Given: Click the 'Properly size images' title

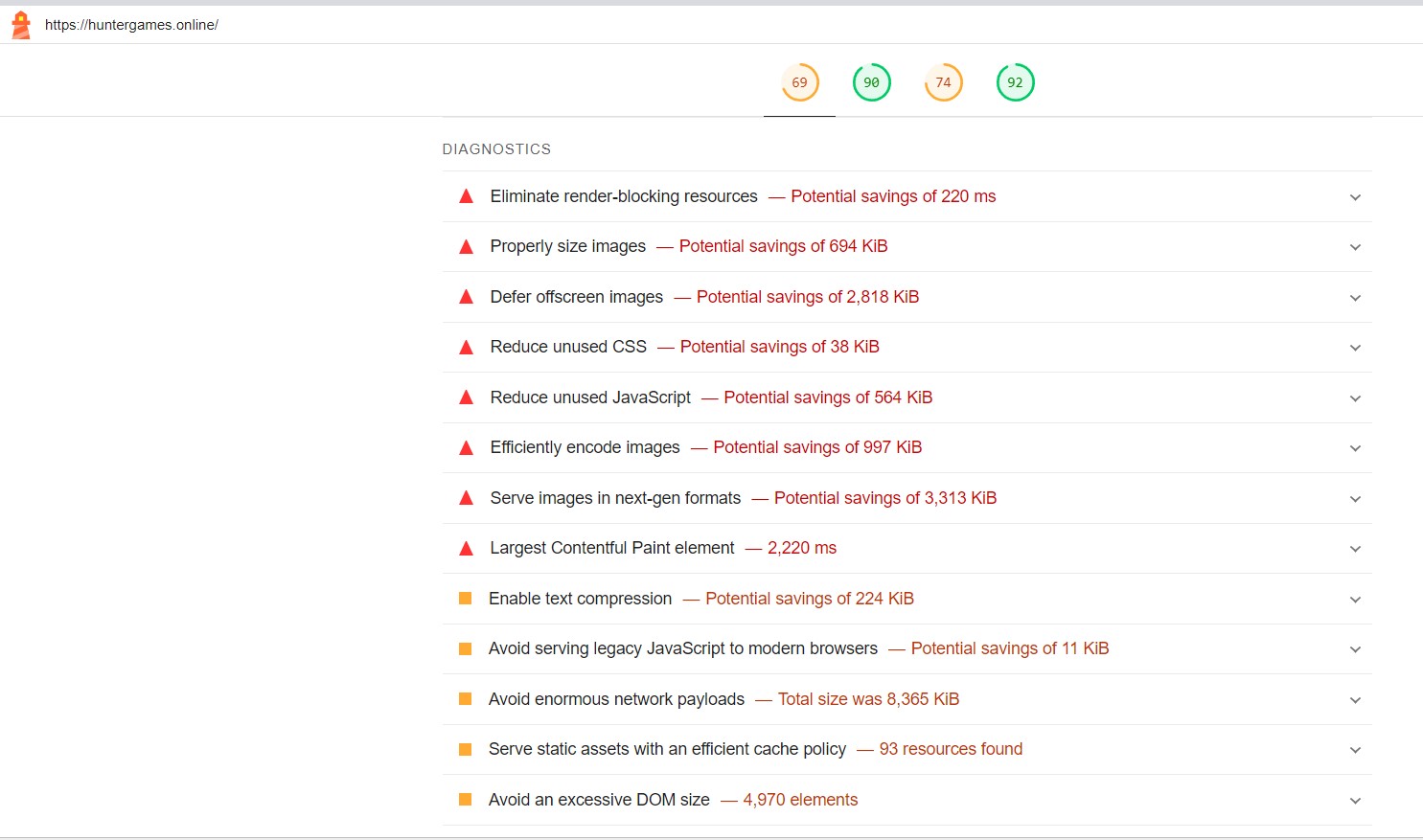Looking at the screenshot, I should [x=568, y=246].
